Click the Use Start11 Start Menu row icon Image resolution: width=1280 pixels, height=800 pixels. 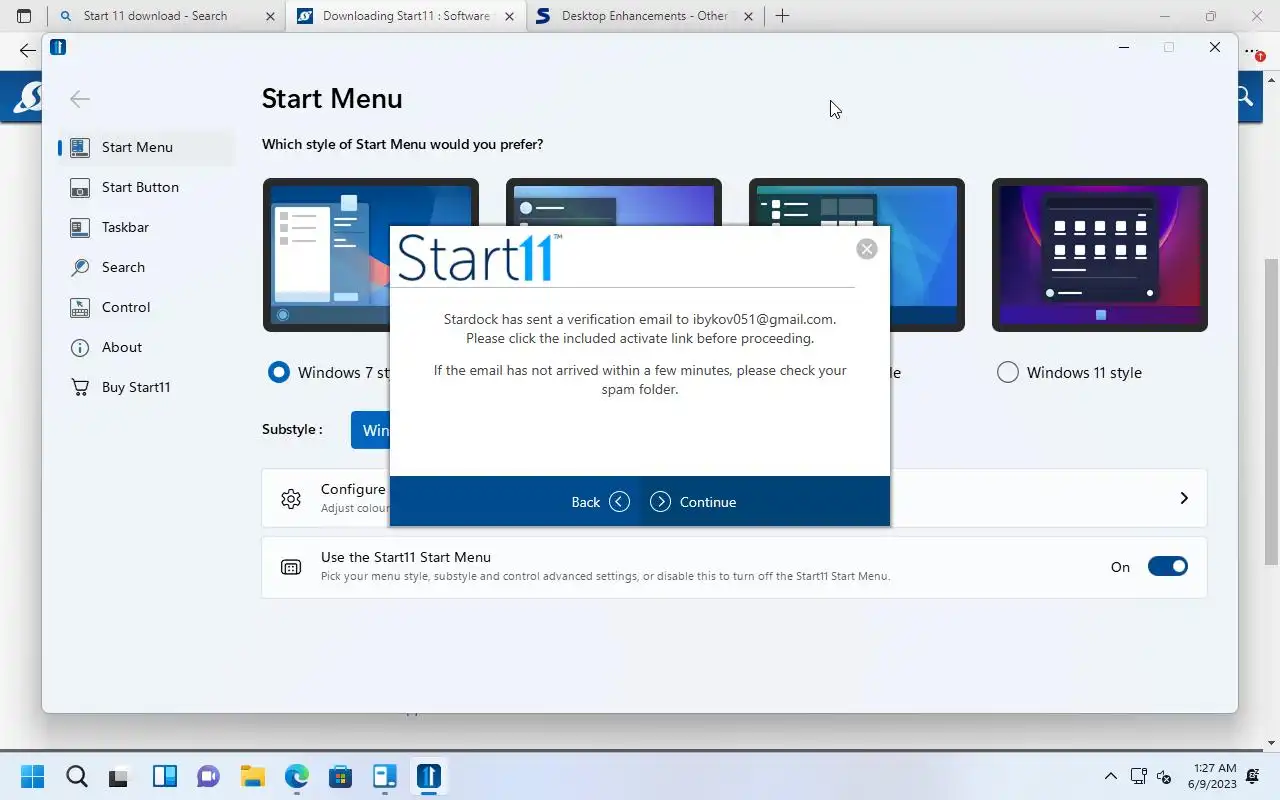coord(291,567)
